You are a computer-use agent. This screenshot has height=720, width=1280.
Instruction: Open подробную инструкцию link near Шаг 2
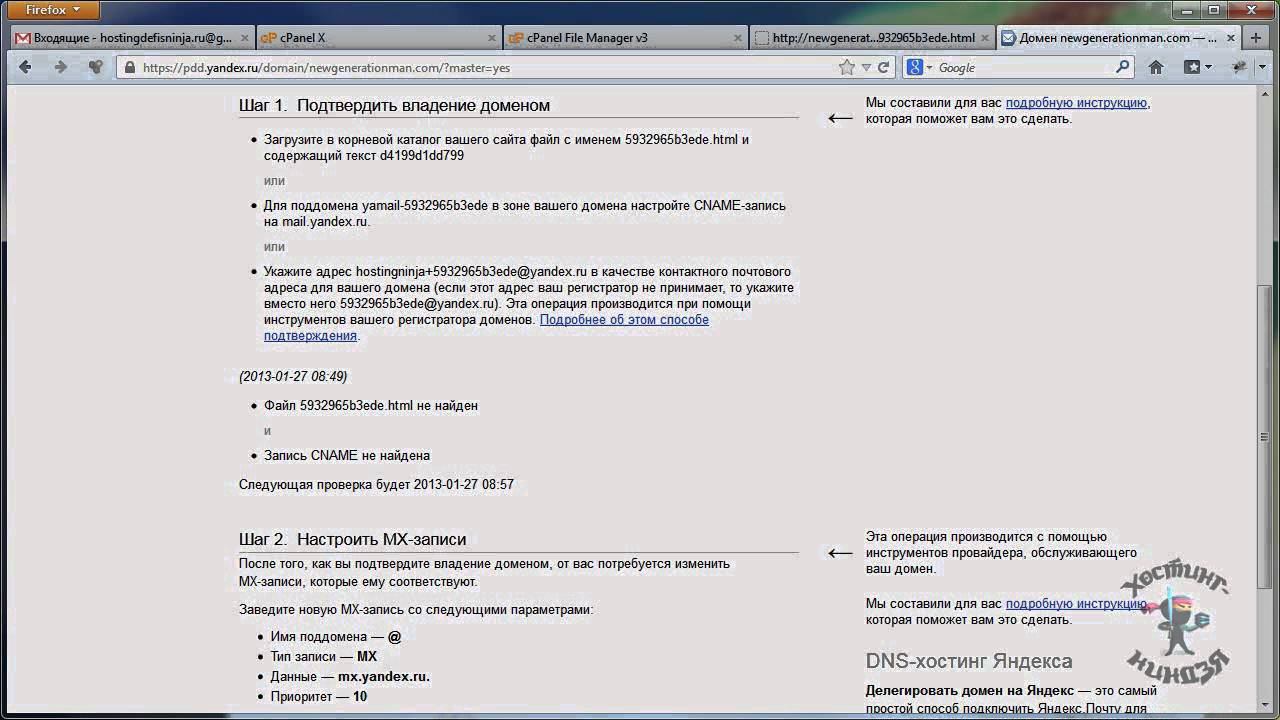pyautogui.click(x=1077, y=604)
